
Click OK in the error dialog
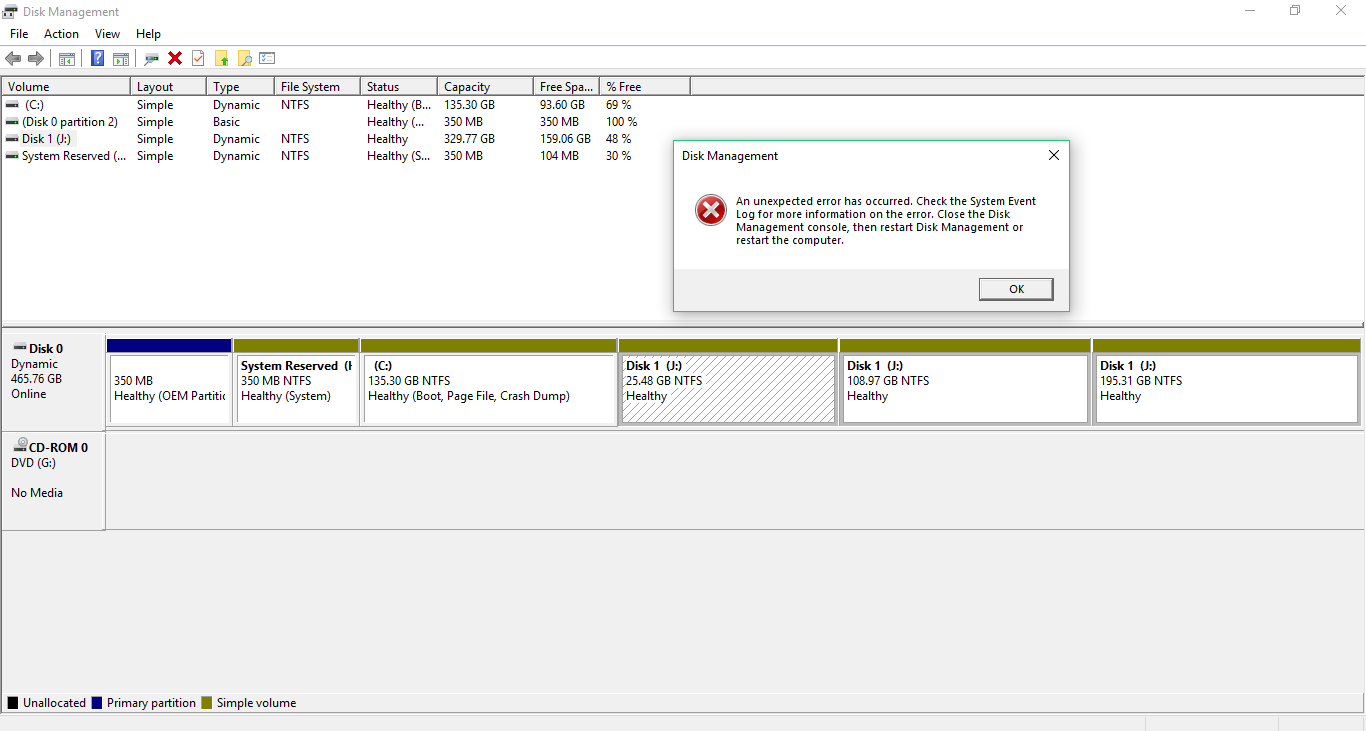tap(1016, 289)
